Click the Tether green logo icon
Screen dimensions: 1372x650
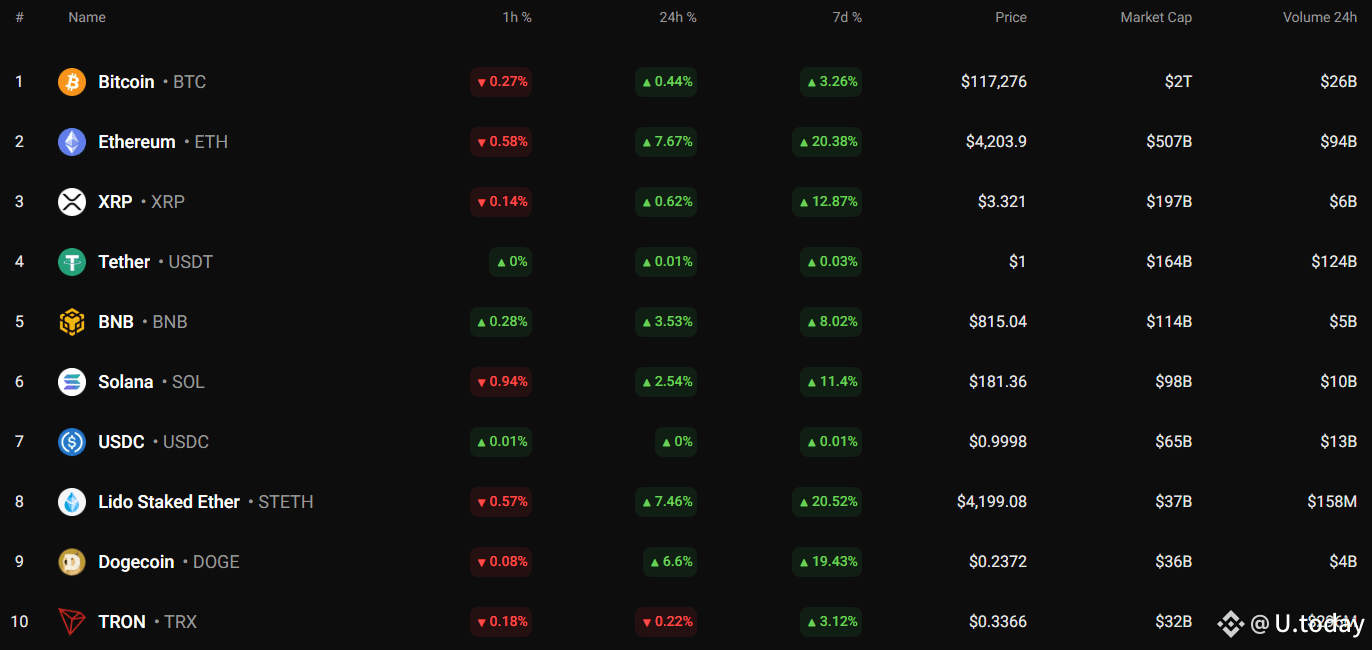click(72, 262)
